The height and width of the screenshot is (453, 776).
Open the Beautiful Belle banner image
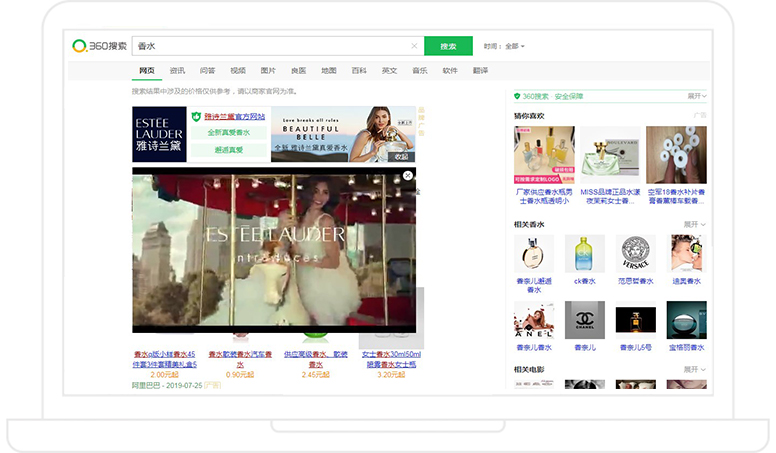pyautogui.click(x=343, y=134)
